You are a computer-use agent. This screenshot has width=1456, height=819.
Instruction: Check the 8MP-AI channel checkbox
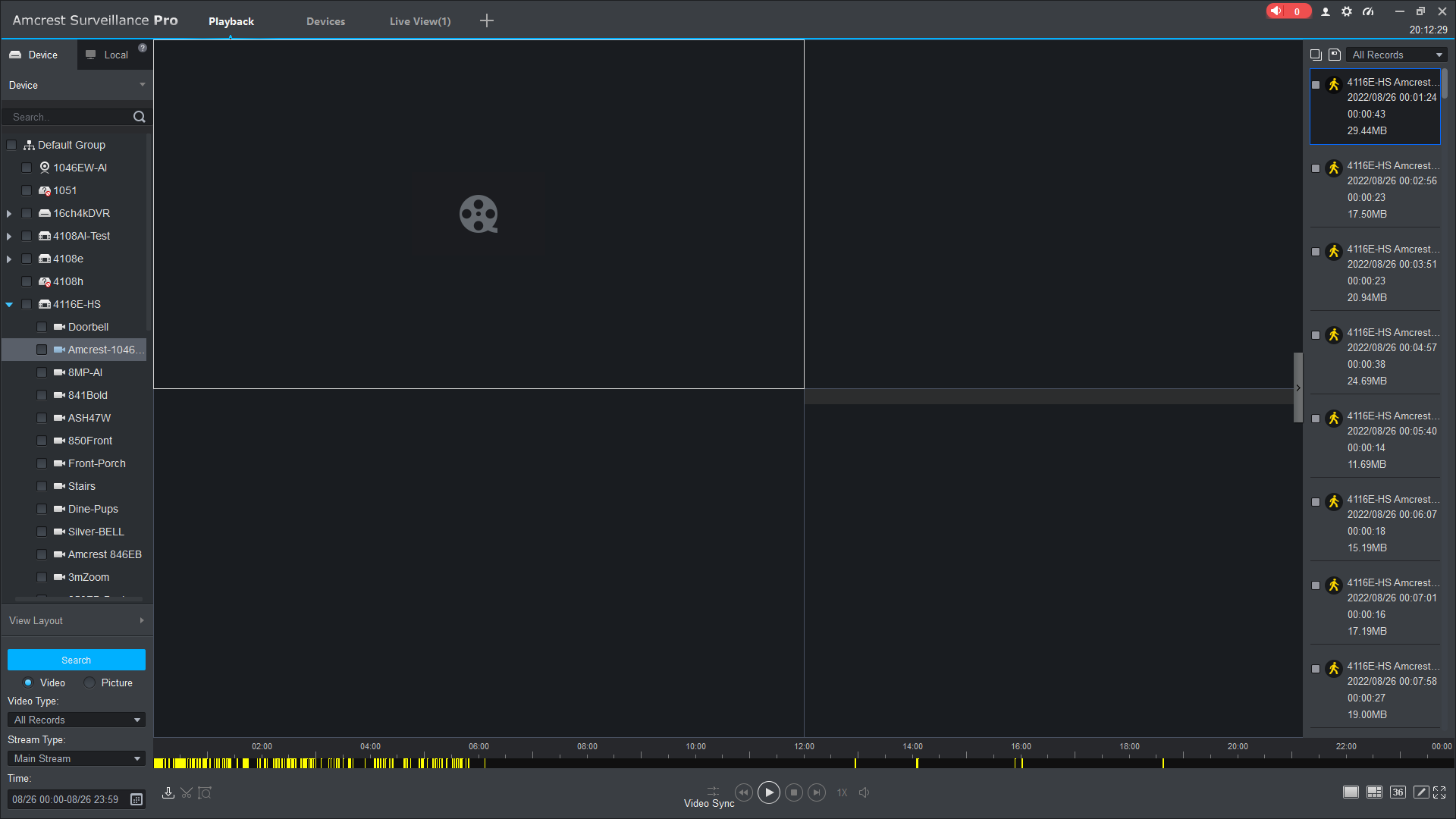click(42, 372)
